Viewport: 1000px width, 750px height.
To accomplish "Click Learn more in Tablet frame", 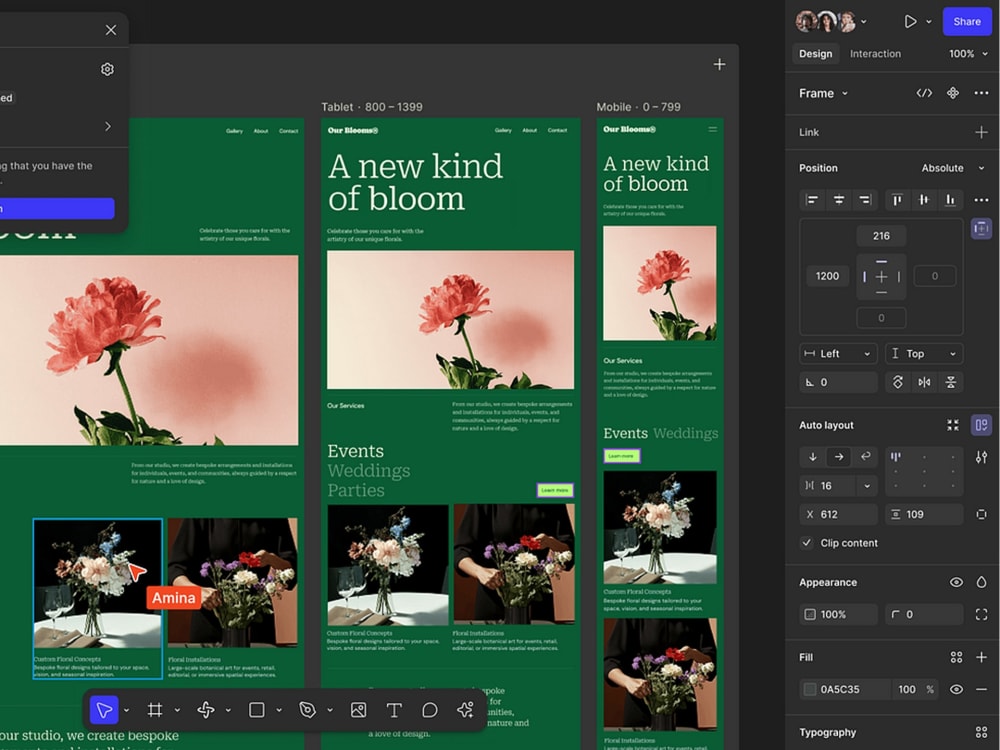I will (x=555, y=490).
